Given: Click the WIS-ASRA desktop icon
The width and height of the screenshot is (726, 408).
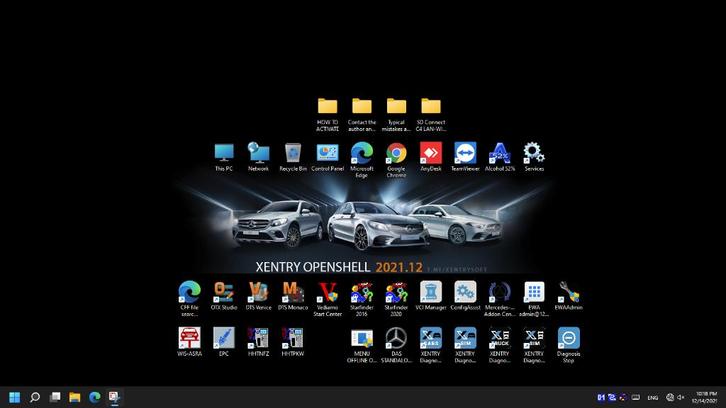Looking at the screenshot, I should pos(189,338).
